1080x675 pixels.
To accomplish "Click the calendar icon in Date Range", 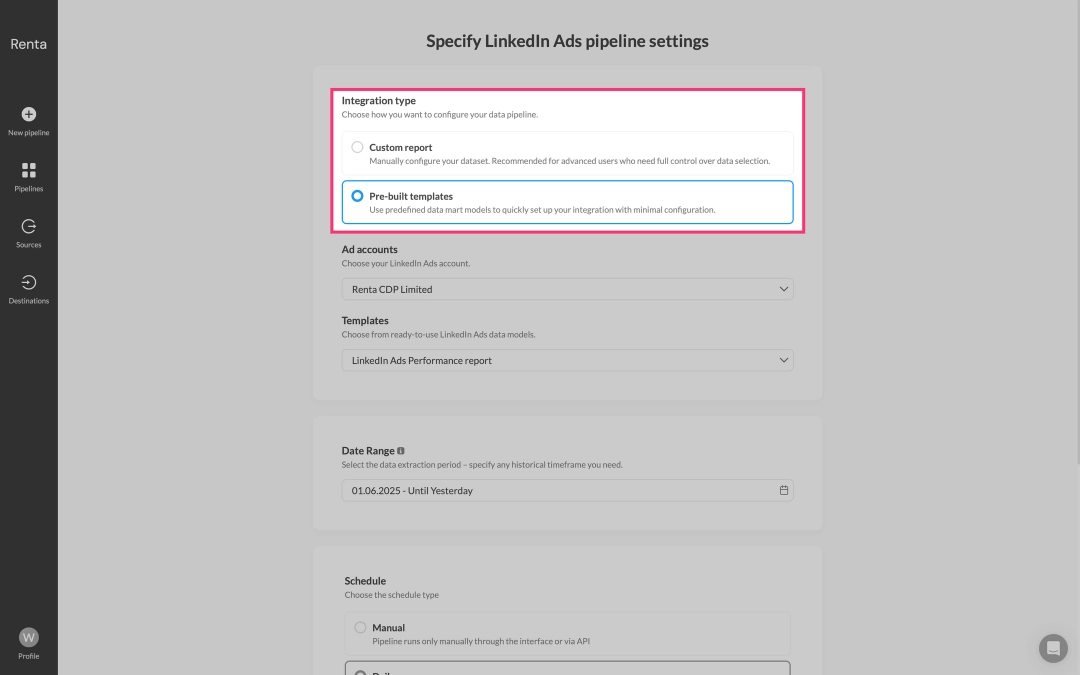I will 784,491.
